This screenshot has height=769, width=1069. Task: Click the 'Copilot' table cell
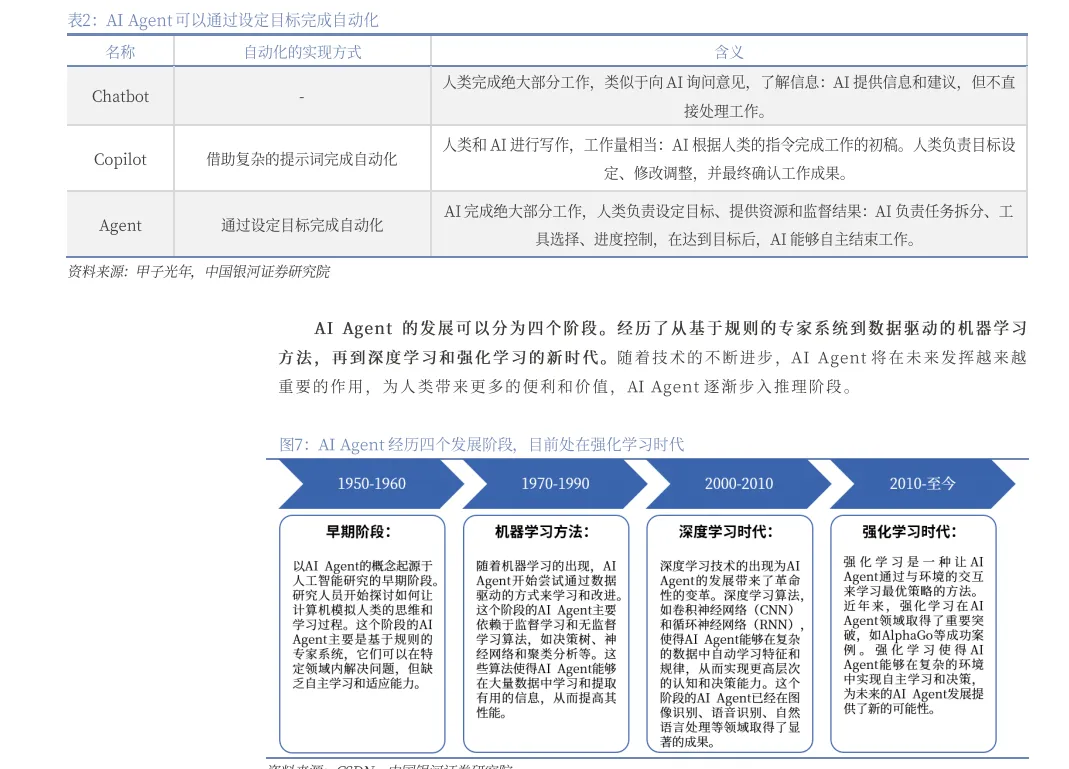pyautogui.click(x=121, y=159)
